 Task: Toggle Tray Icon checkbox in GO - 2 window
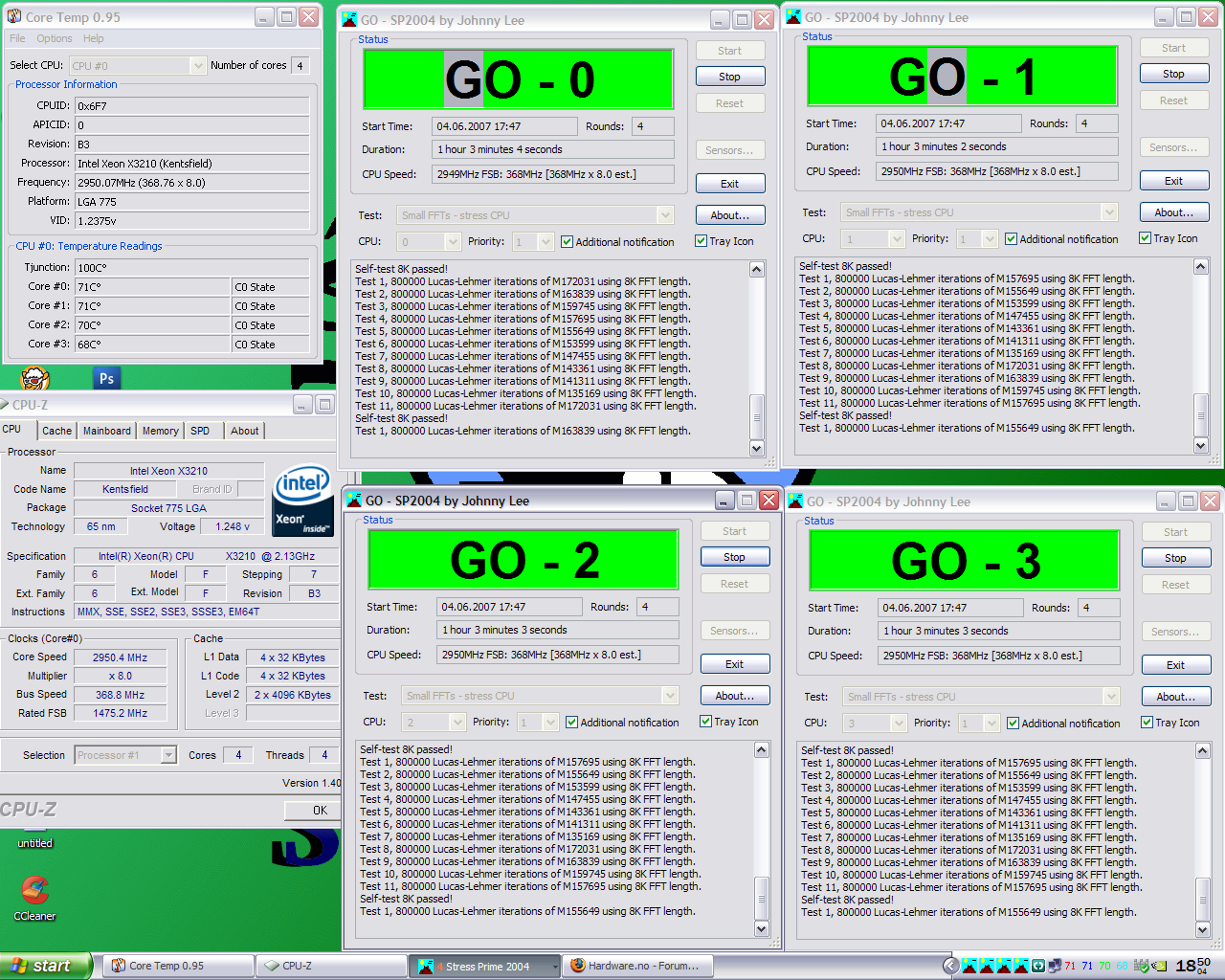729,722
